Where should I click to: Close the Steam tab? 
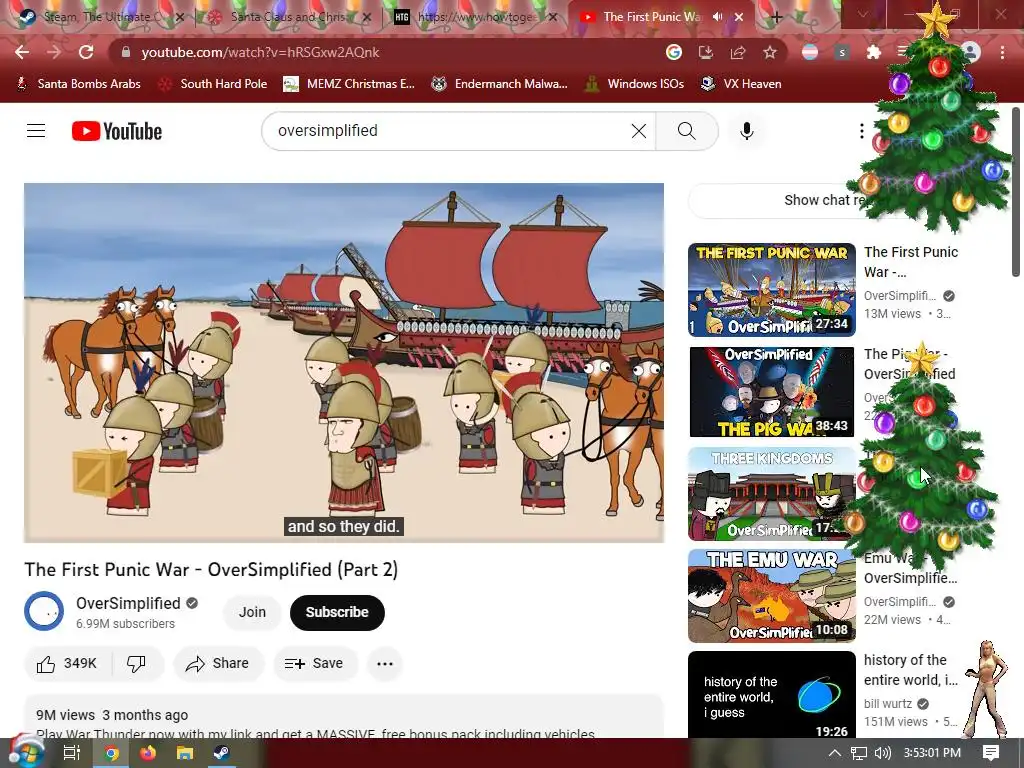179,17
